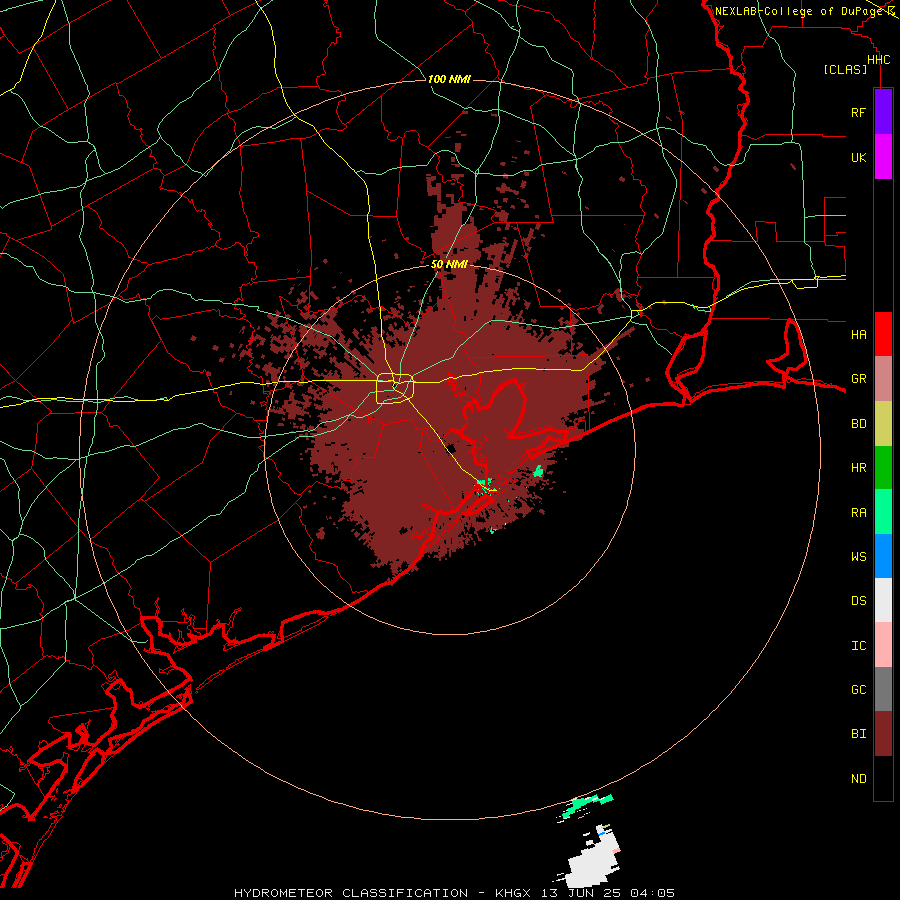
Task: Click the "HHC" product label
Action: point(878,60)
